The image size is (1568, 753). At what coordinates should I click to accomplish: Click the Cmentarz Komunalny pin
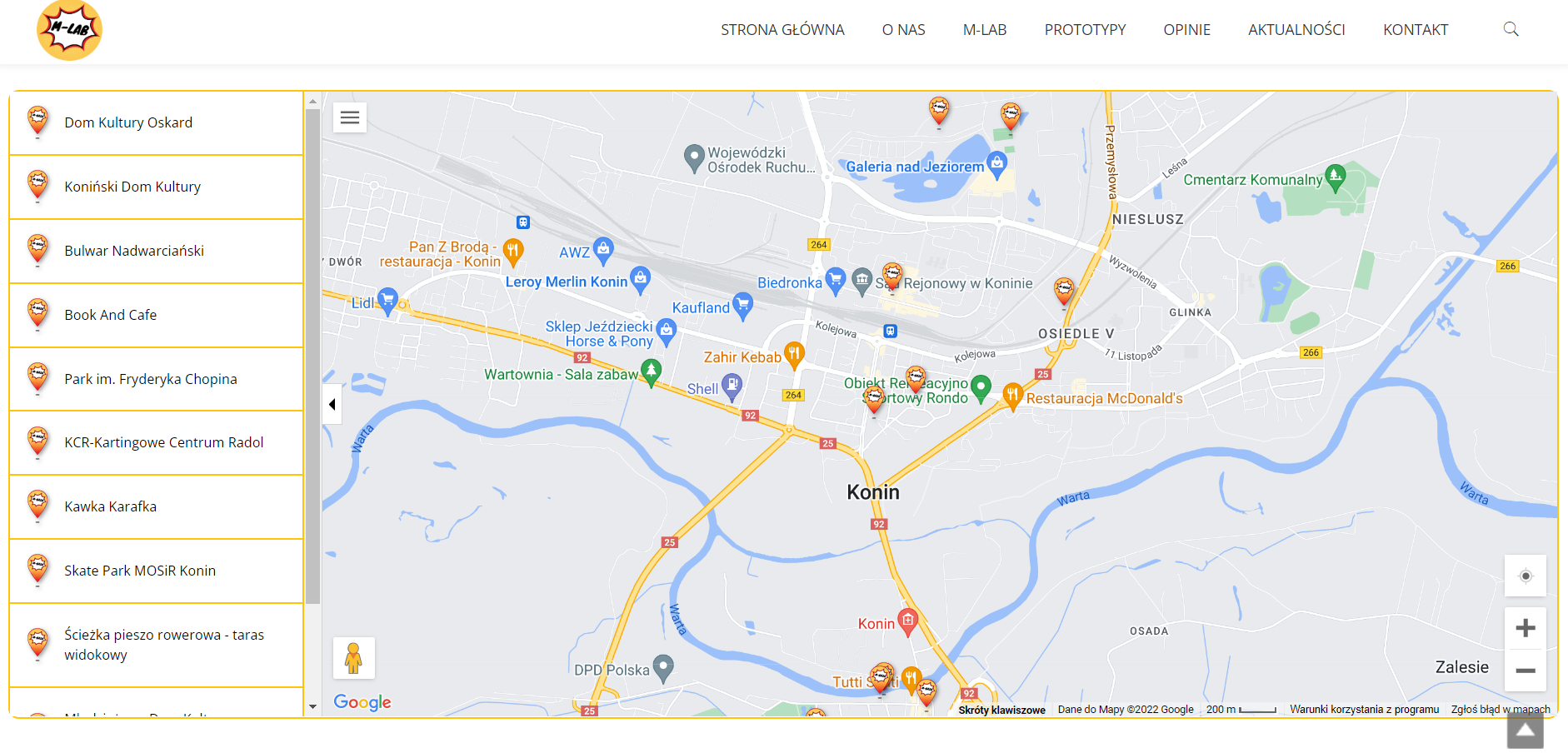coord(1335,177)
